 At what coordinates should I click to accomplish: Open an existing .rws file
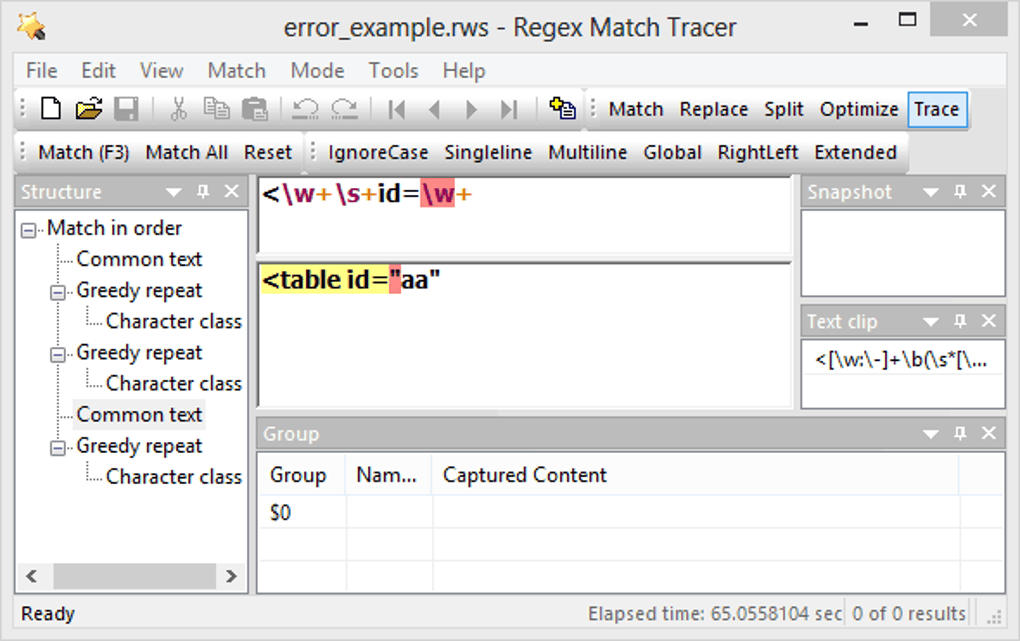(x=88, y=109)
